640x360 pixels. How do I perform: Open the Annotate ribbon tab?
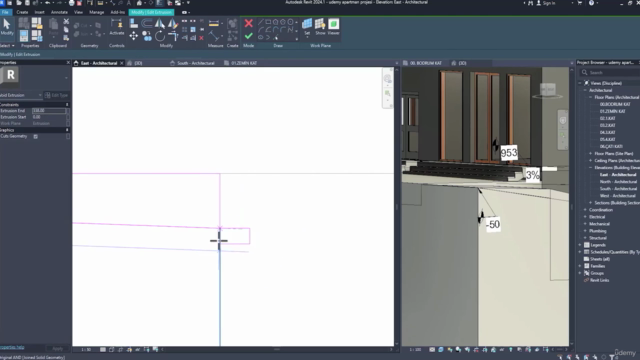click(59, 12)
